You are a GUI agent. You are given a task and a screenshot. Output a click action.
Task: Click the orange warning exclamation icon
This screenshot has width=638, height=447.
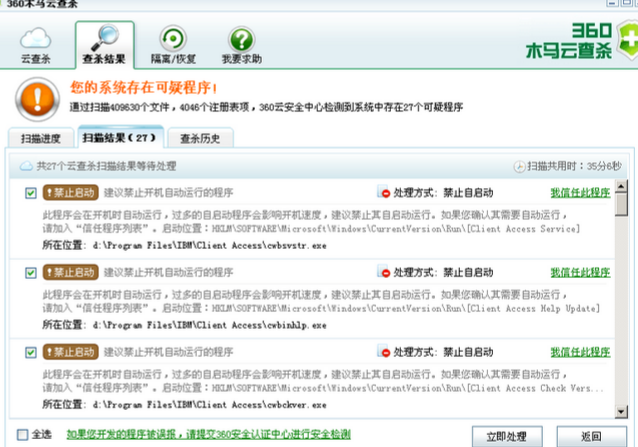coord(37,99)
